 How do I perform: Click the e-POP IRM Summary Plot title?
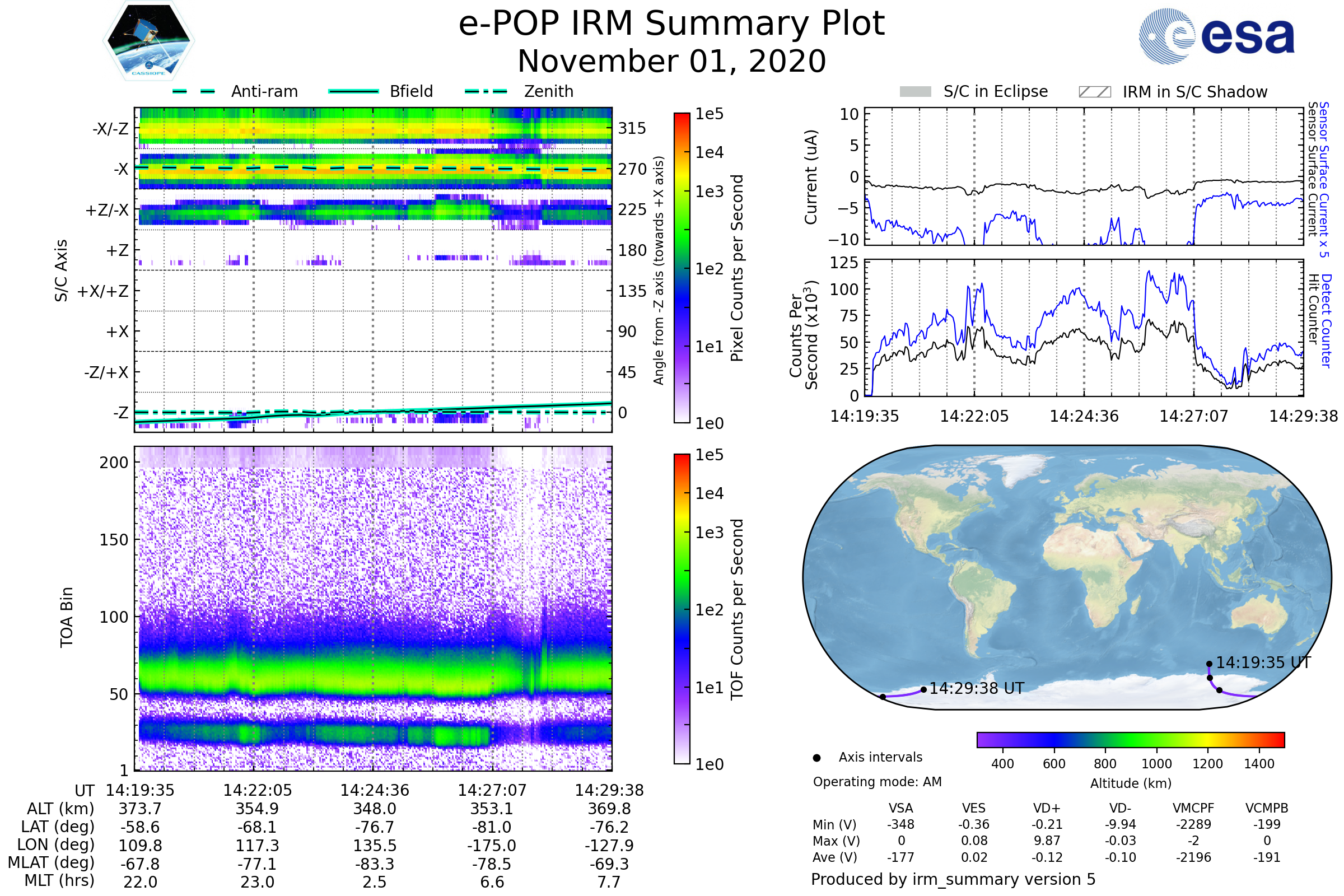click(671, 24)
